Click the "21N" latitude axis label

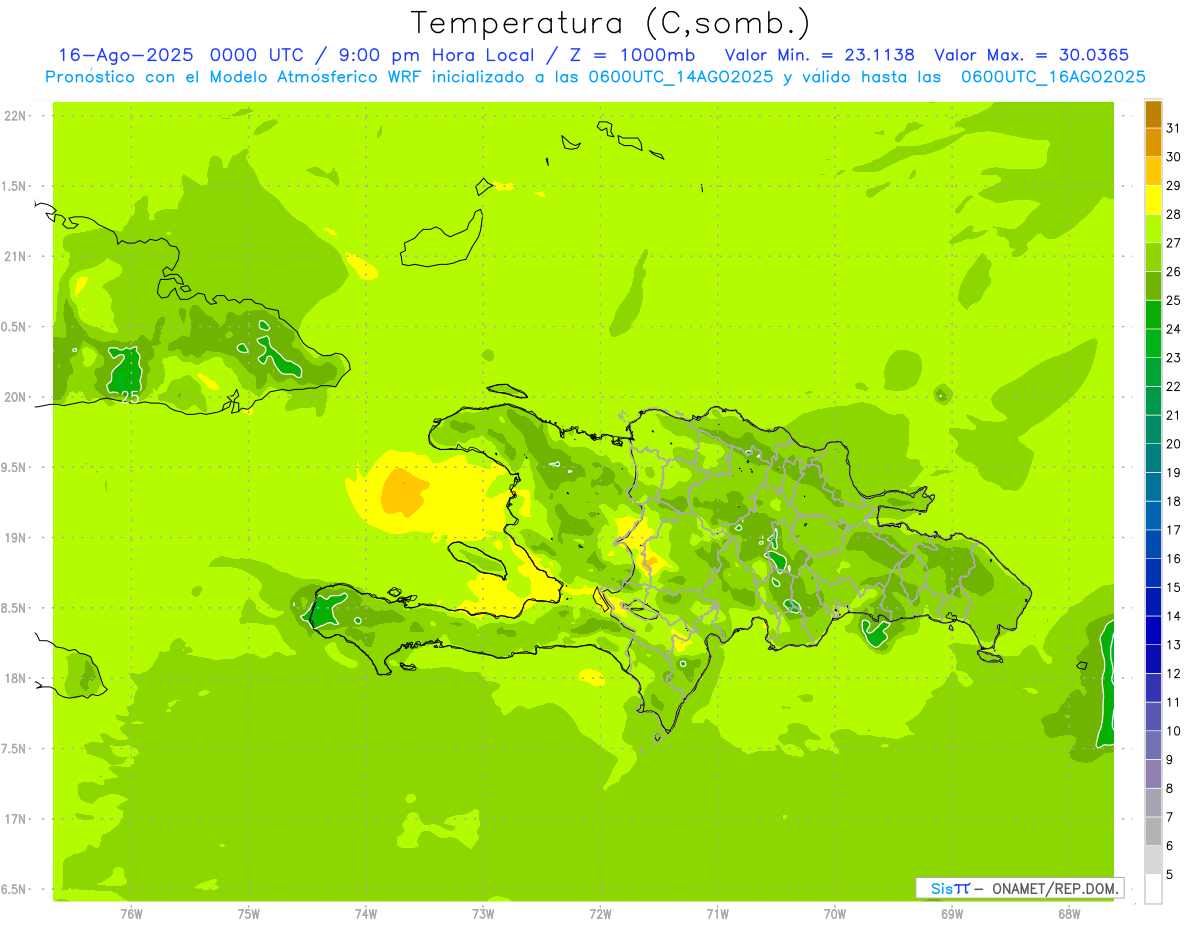(x=15, y=257)
